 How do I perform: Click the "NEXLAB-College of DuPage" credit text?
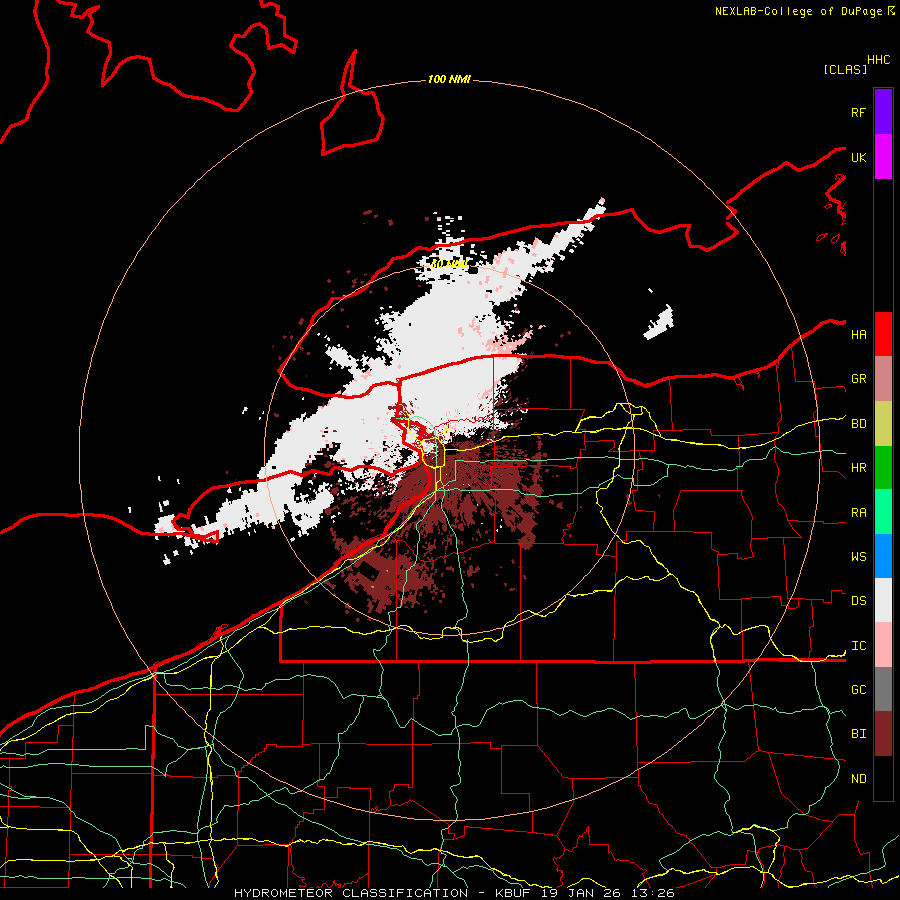(798, 11)
